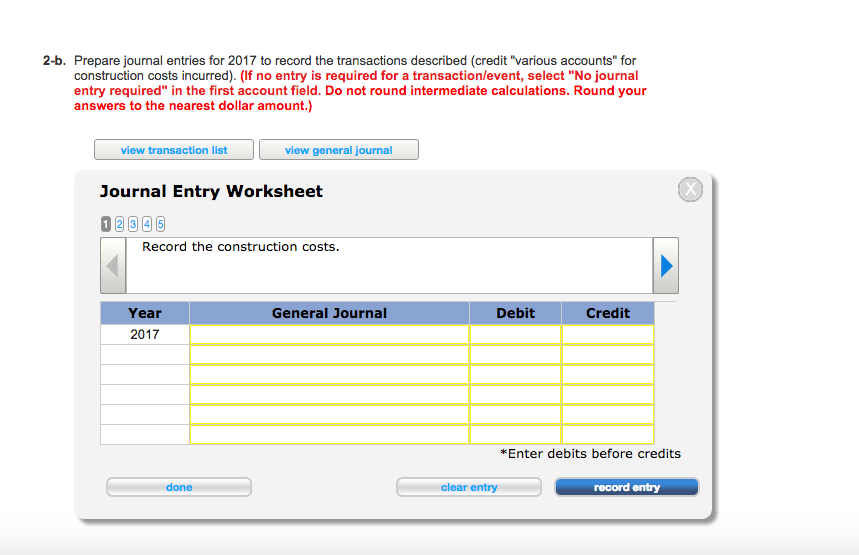This screenshot has width=859, height=555.
Task: Open the view transaction list button
Action: point(174,150)
